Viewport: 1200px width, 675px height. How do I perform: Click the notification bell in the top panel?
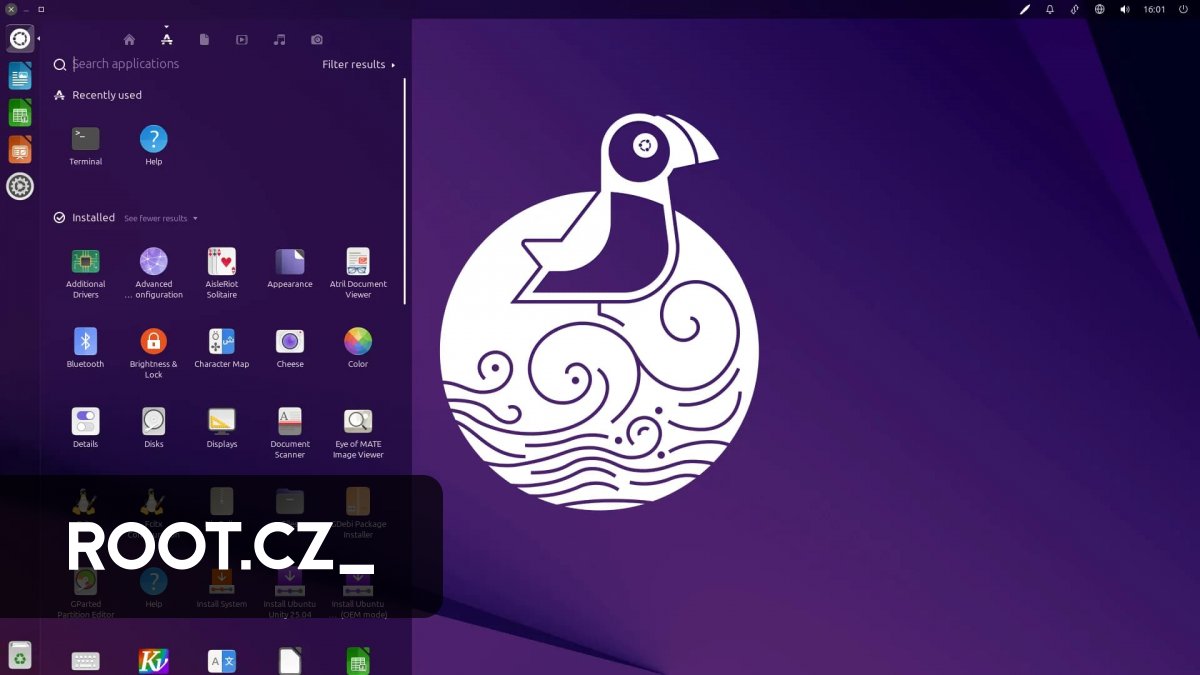click(x=1051, y=9)
